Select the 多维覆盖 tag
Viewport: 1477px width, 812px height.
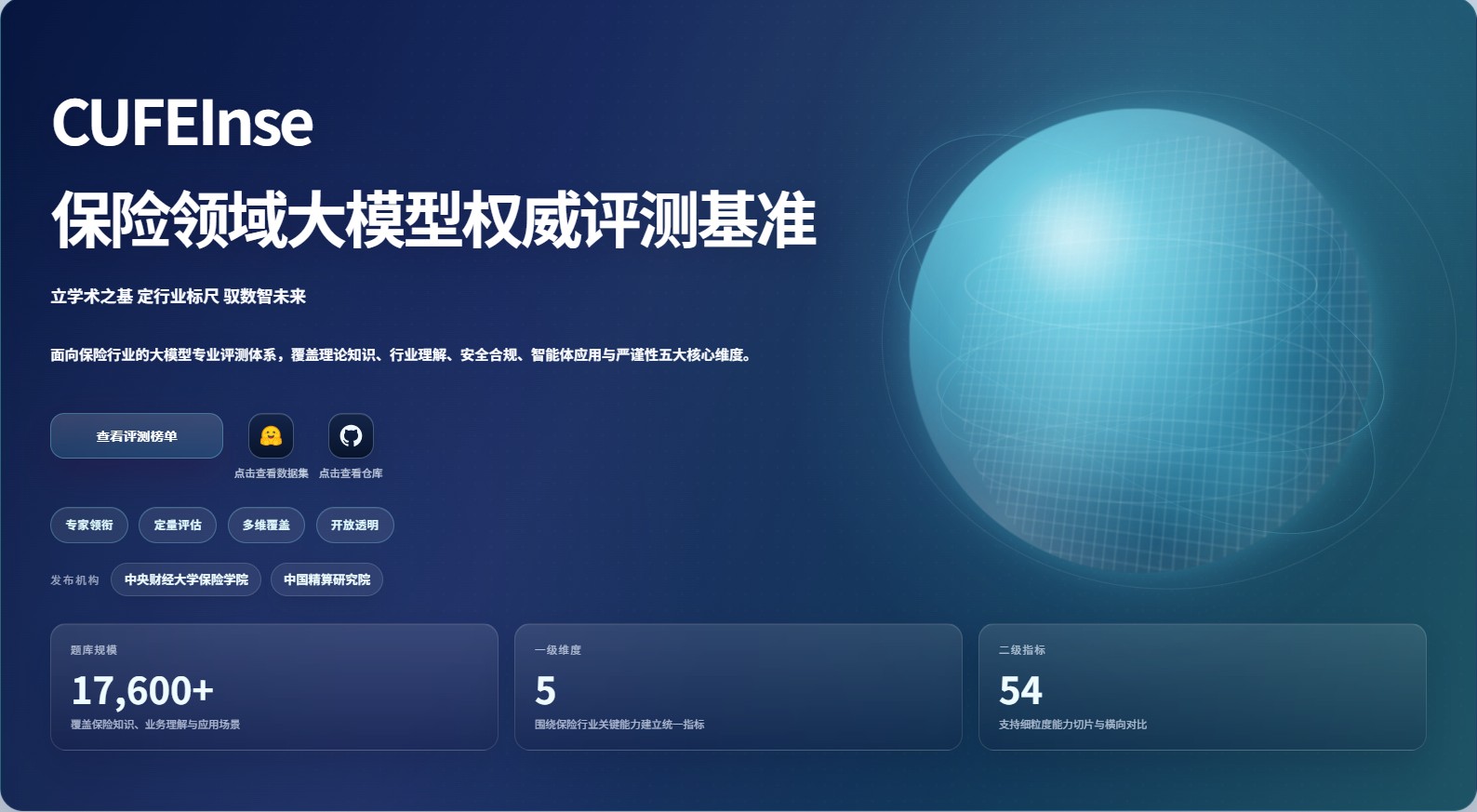pyautogui.click(x=266, y=526)
